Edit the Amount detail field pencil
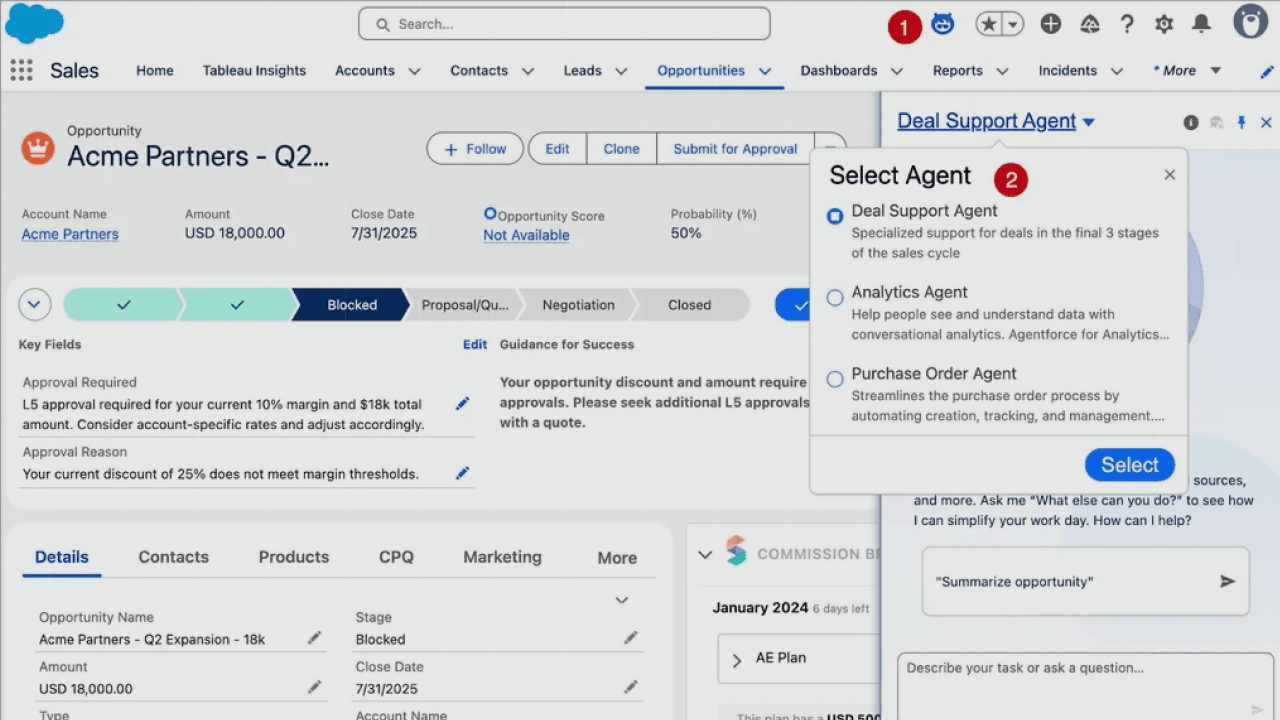 315,687
